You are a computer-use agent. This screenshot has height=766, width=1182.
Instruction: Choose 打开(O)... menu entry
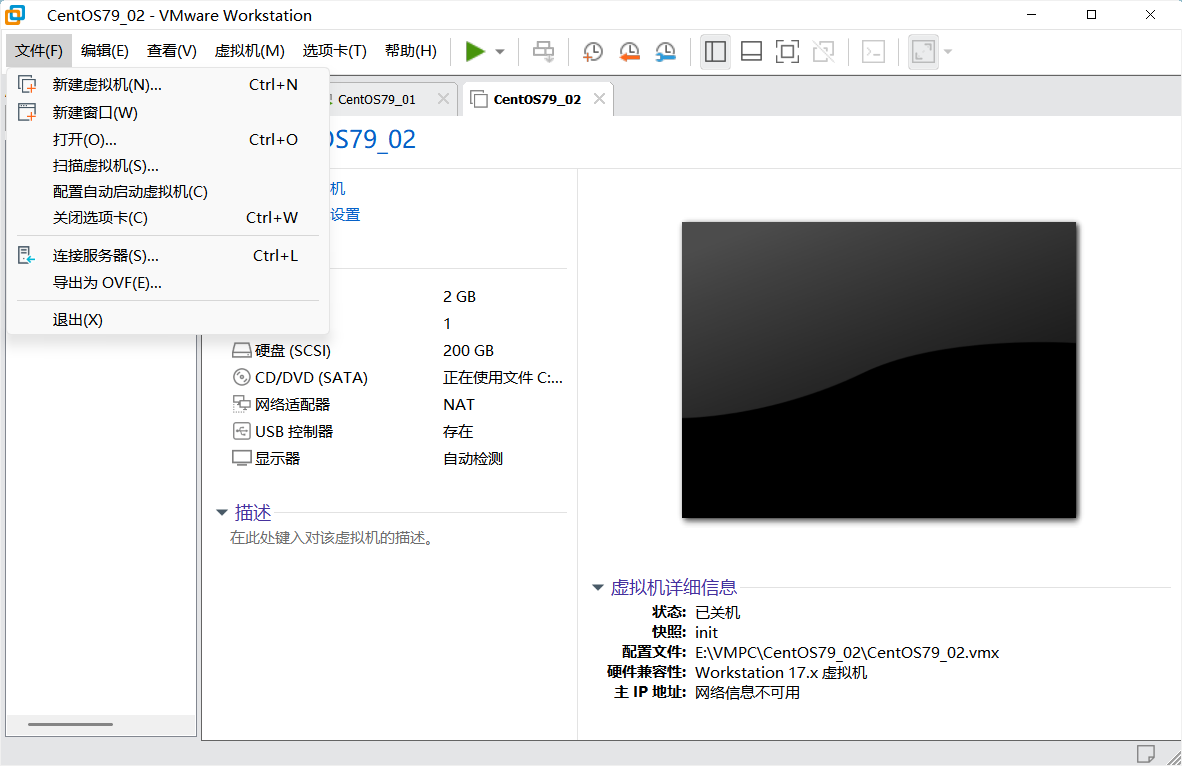click(x=168, y=139)
